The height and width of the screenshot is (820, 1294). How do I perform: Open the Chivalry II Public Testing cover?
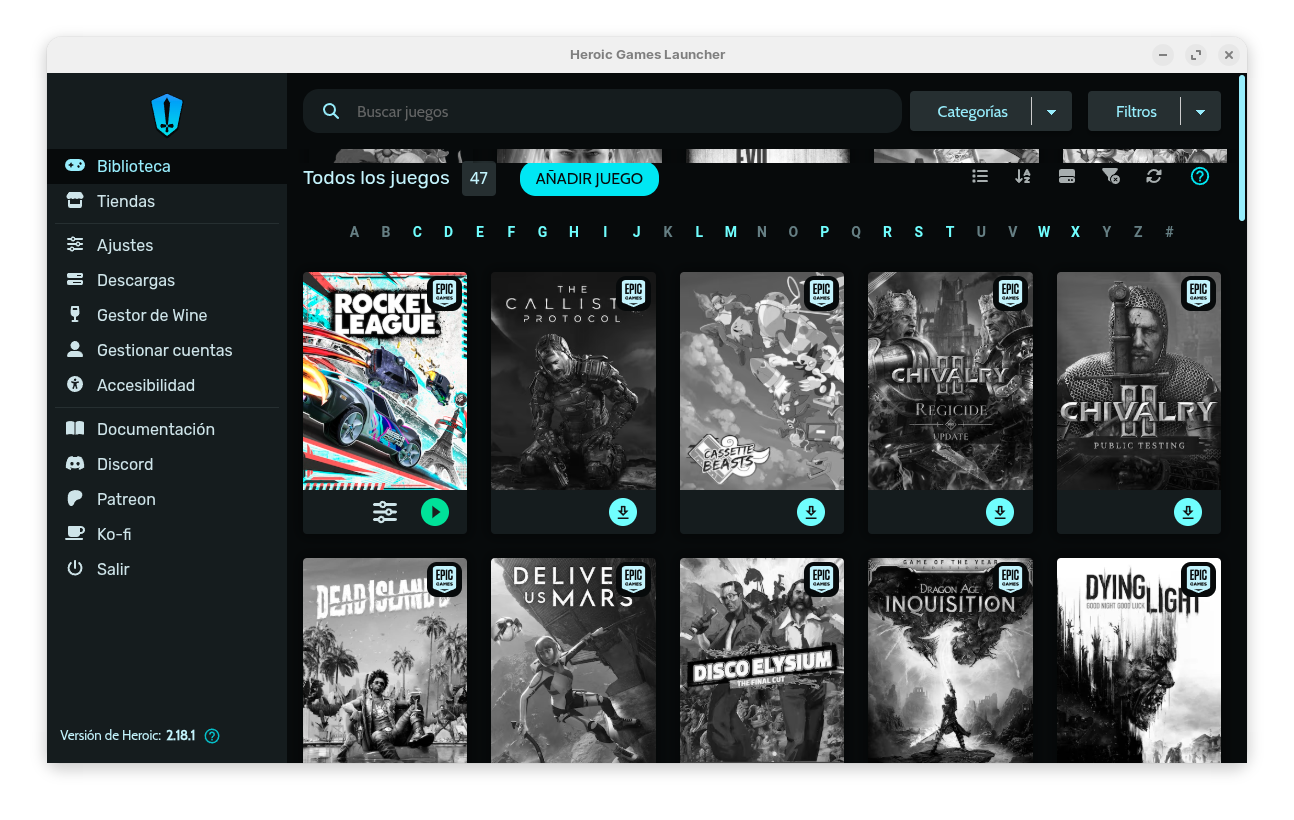coord(1139,381)
